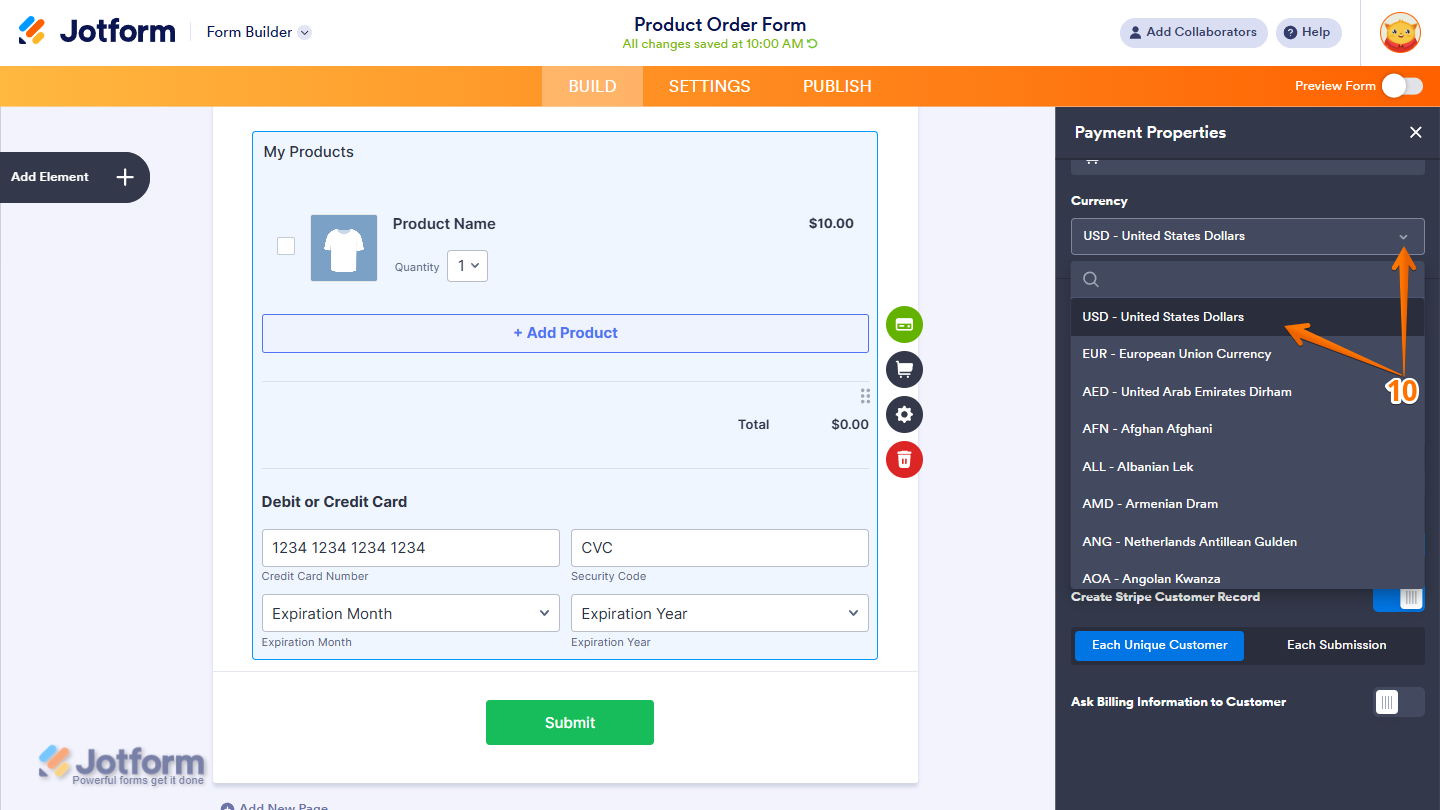Check the Product Name checkbox
Viewport: 1440px width, 810px height.
[x=286, y=246]
